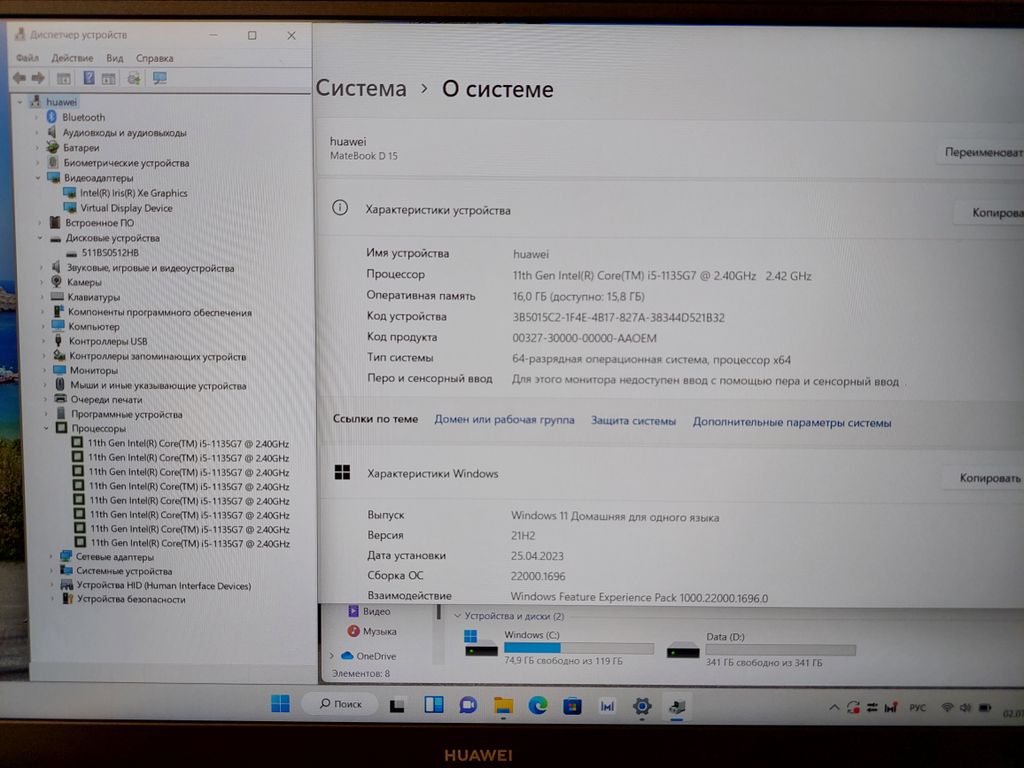Select the Virtual Display Device entry
The width and height of the screenshot is (1024, 768).
127,208
